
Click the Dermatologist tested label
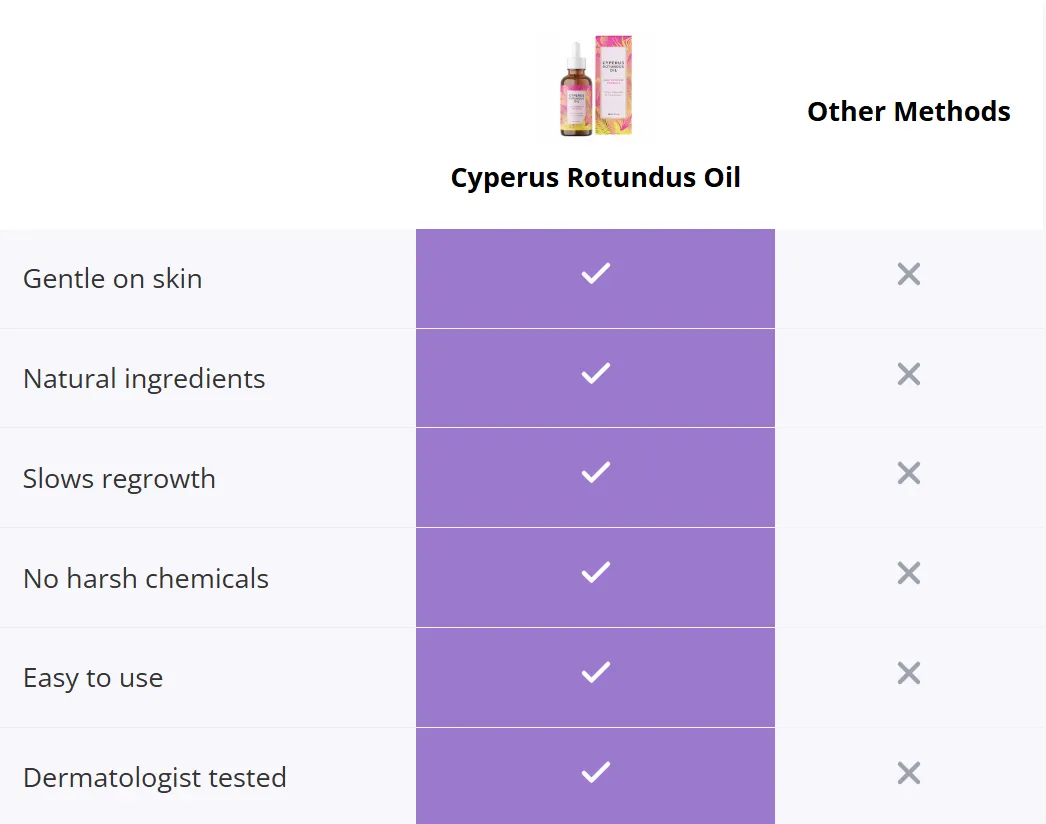click(x=155, y=778)
